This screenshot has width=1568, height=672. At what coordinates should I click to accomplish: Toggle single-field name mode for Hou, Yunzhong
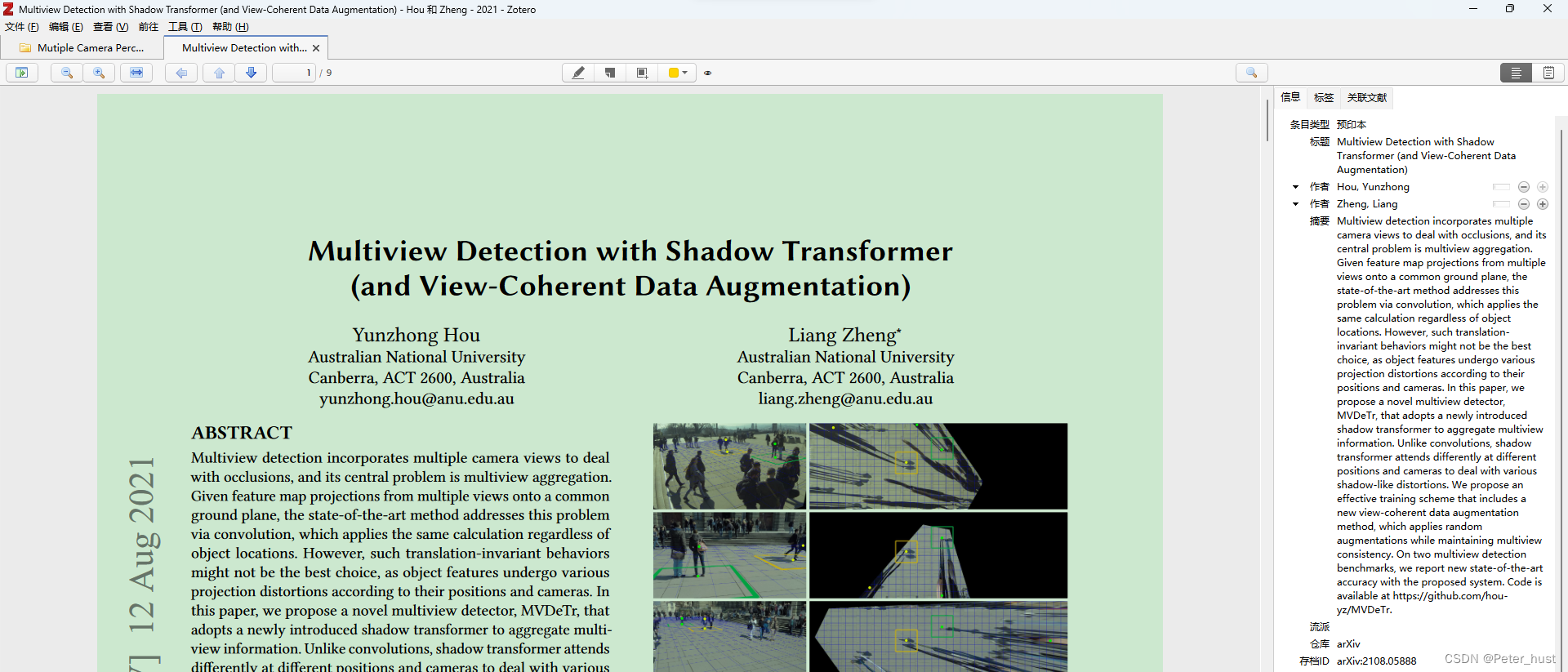tap(1501, 187)
